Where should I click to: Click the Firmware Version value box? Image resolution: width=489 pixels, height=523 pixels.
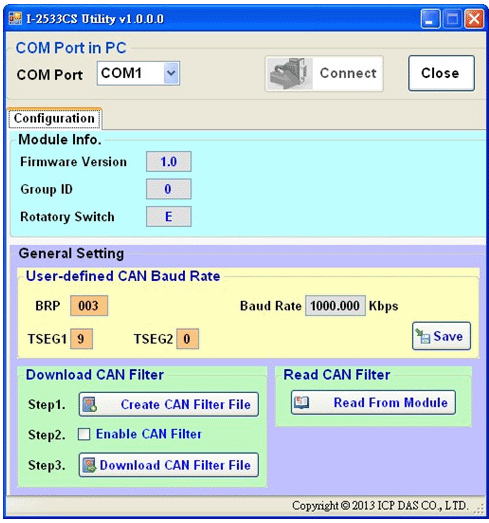coord(168,161)
